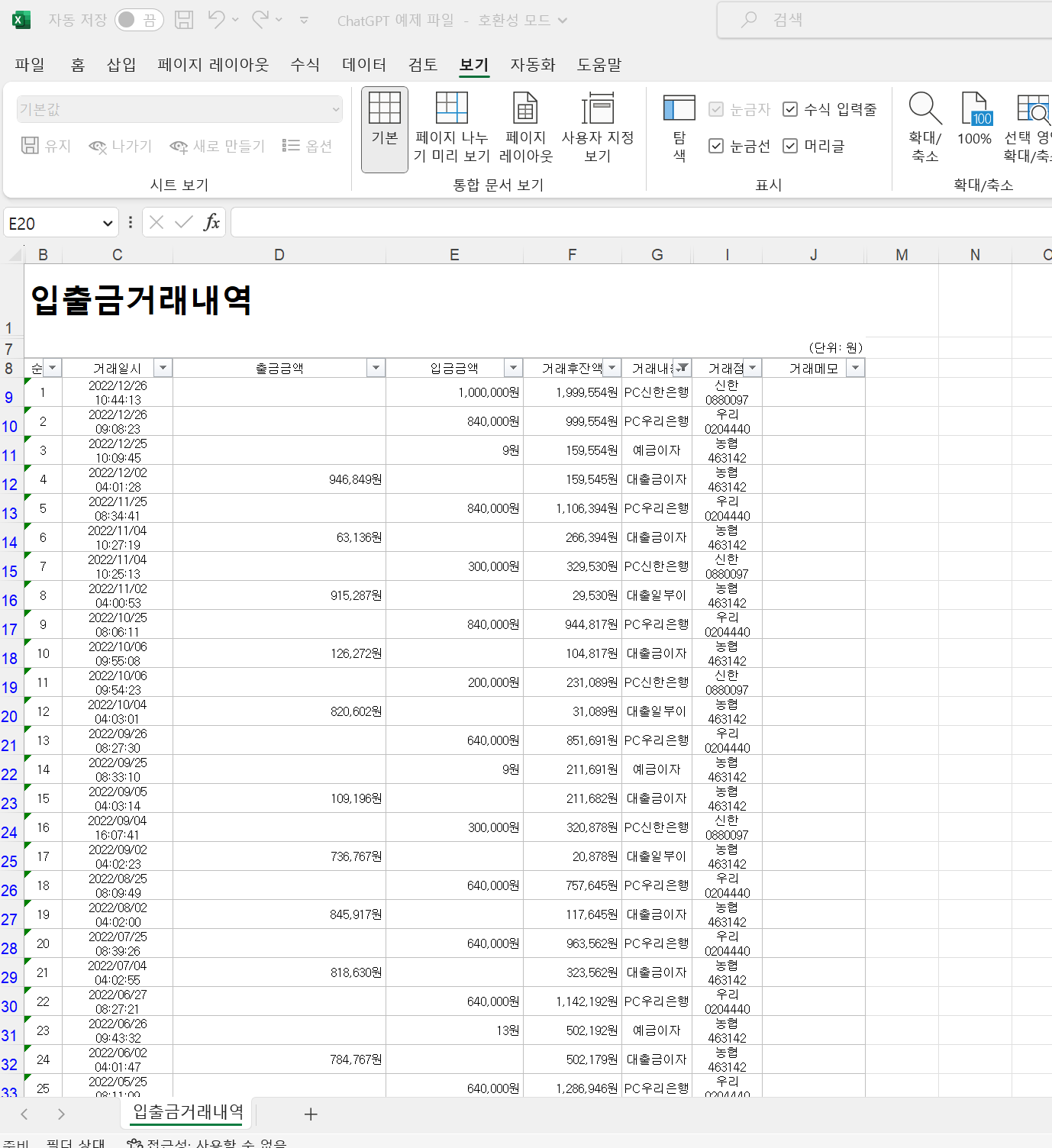Click the 옵션 button in 시트 보기 group
The image size is (1052, 1148).
(x=307, y=146)
